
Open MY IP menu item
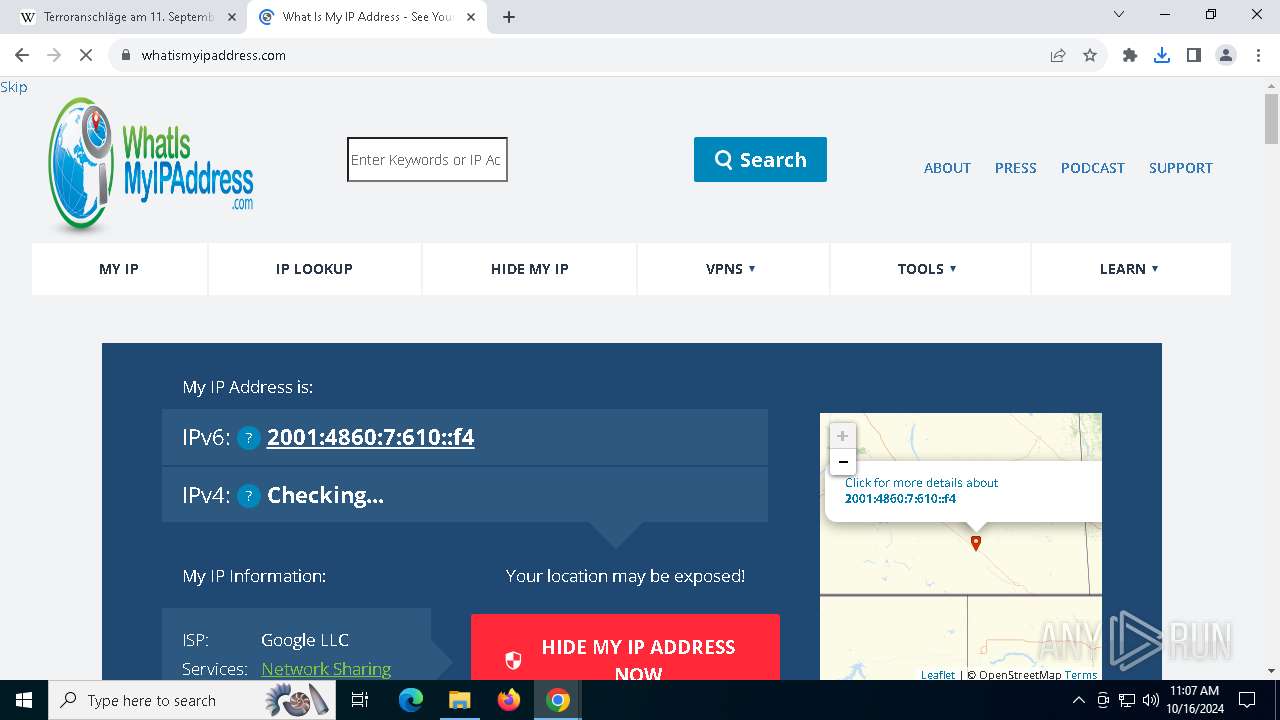(119, 269)
